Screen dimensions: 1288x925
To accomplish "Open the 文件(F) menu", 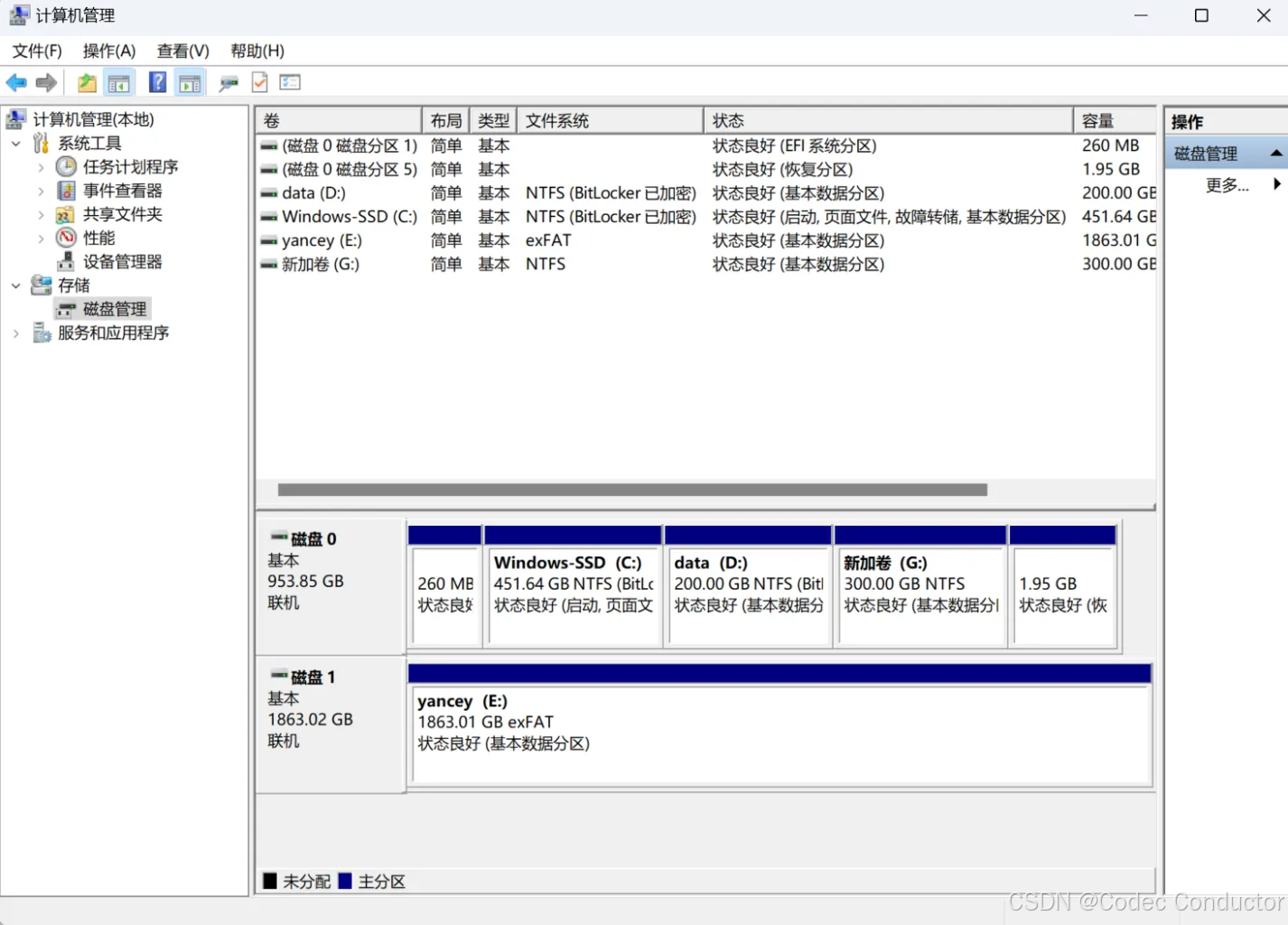I will tap(37, 51).
